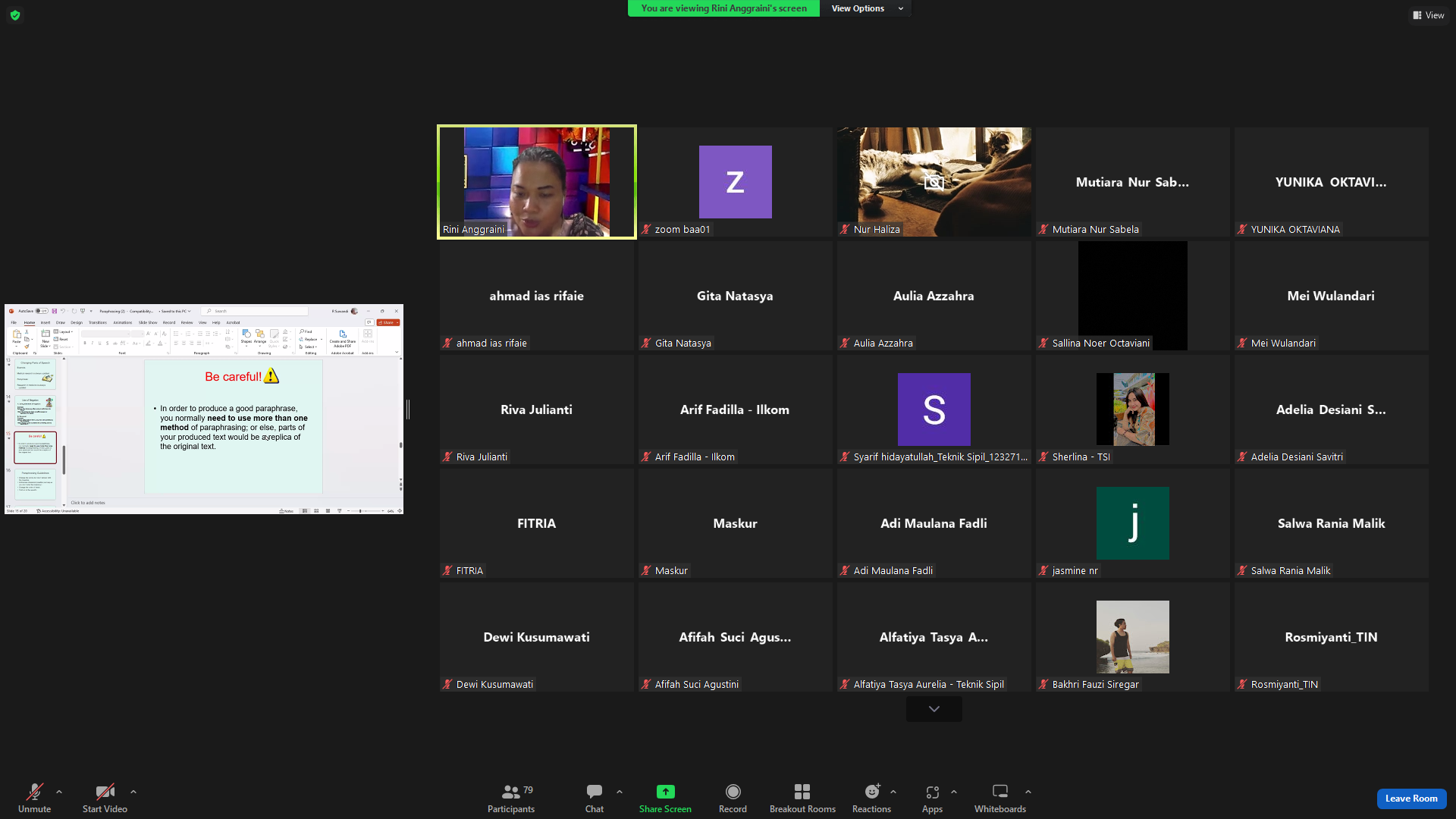Screen dimensions: 1456x819
Task: Toggle Italic in PowerPoint Font group
Action: pos(93,344)
